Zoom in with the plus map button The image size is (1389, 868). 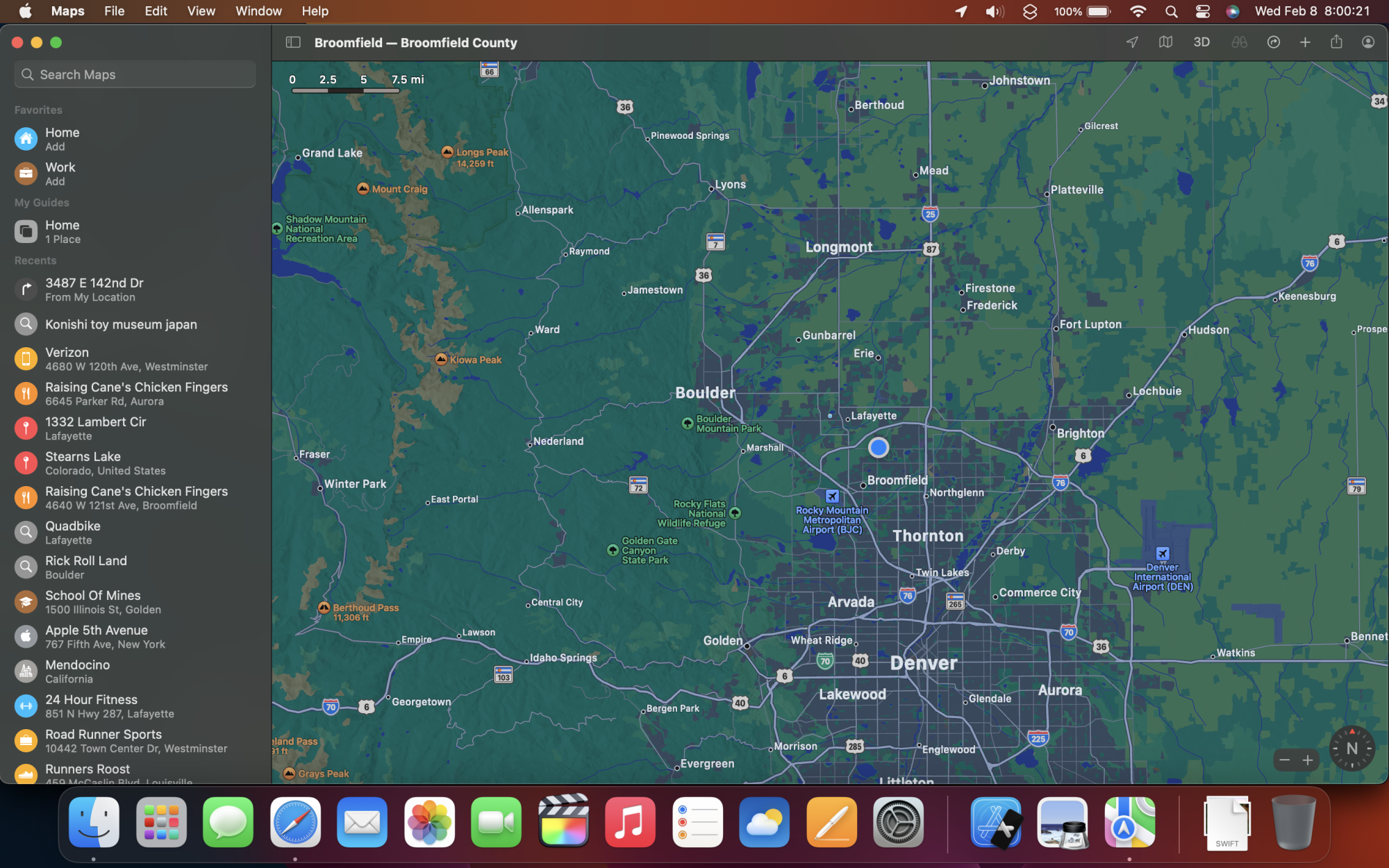(x=1308, y=760)
